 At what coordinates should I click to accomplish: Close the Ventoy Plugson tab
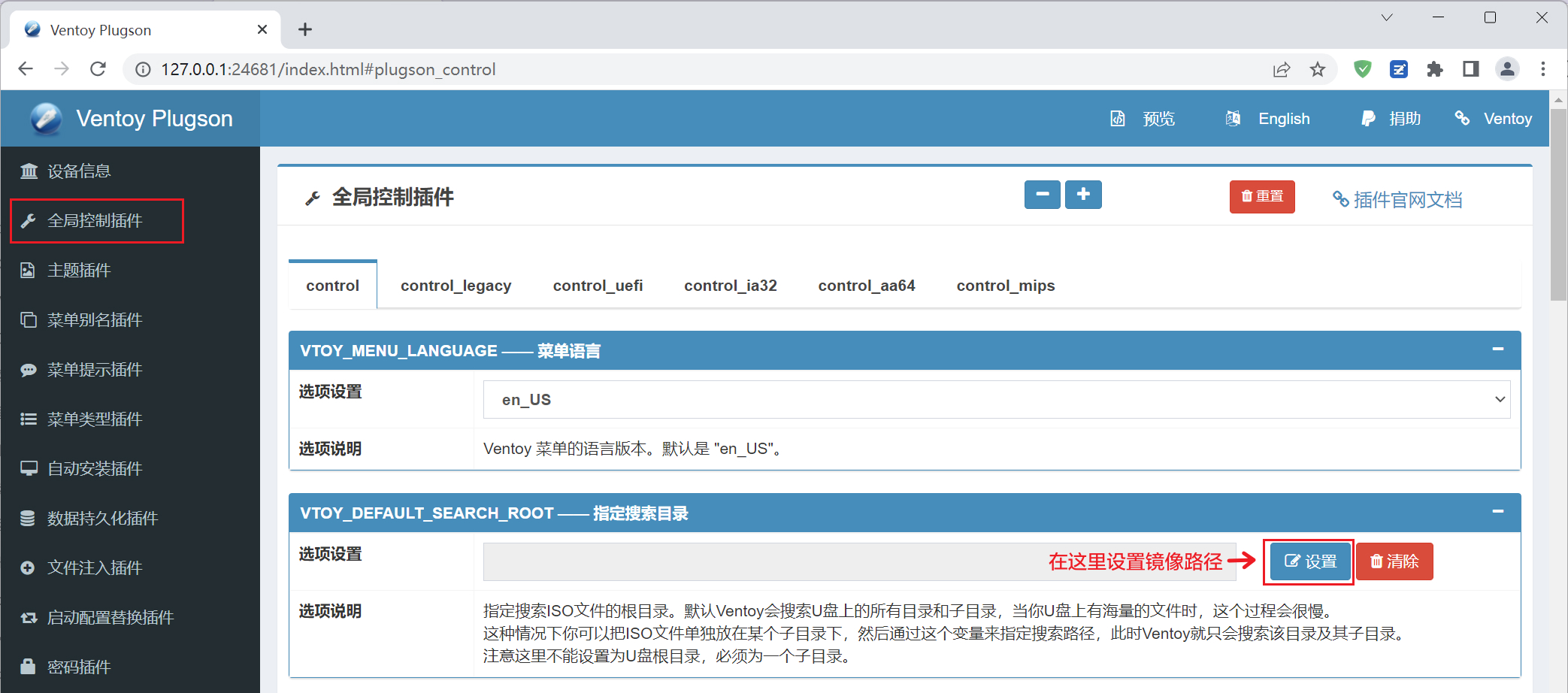262,29
